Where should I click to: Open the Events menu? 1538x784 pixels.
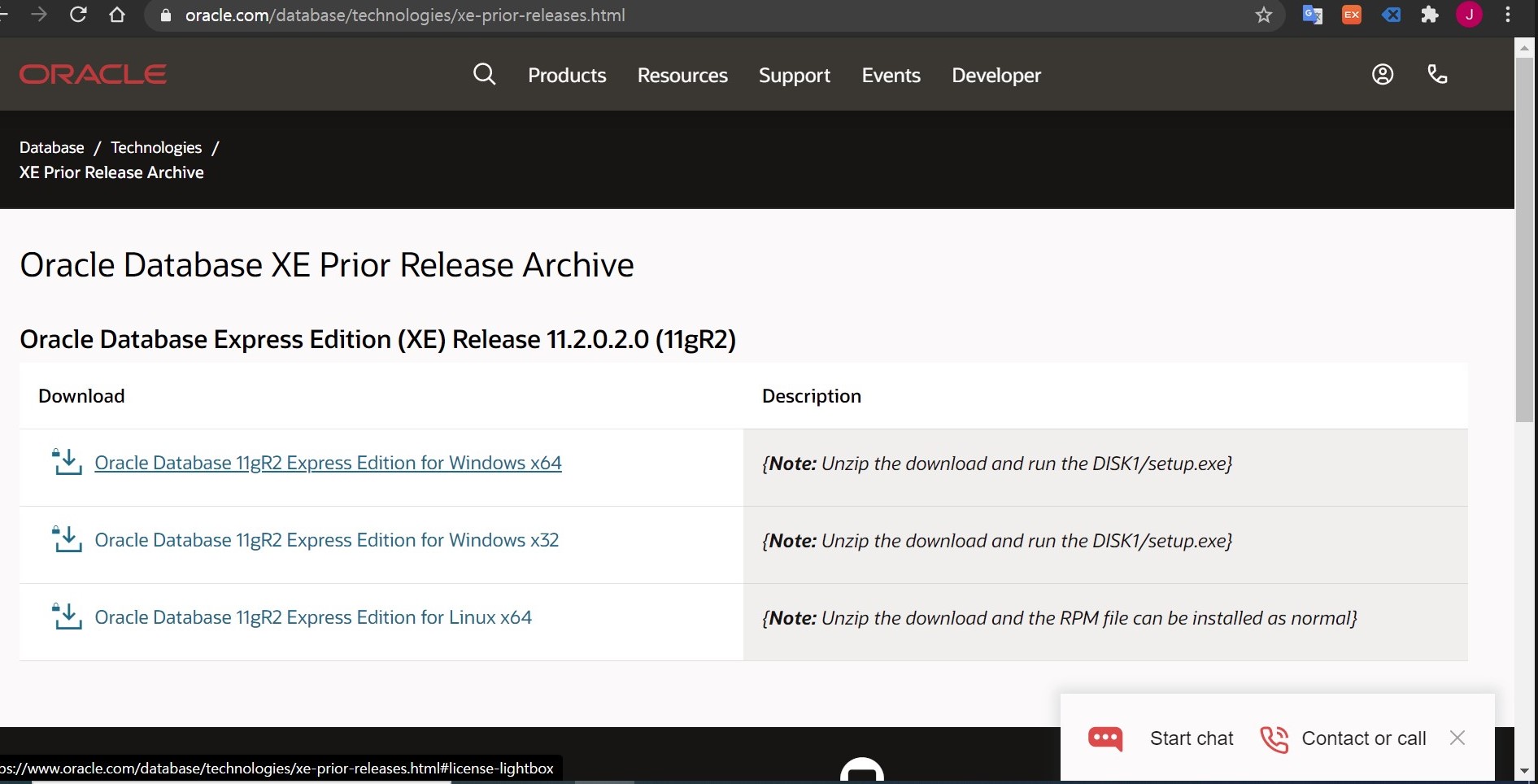coord(891,75)
